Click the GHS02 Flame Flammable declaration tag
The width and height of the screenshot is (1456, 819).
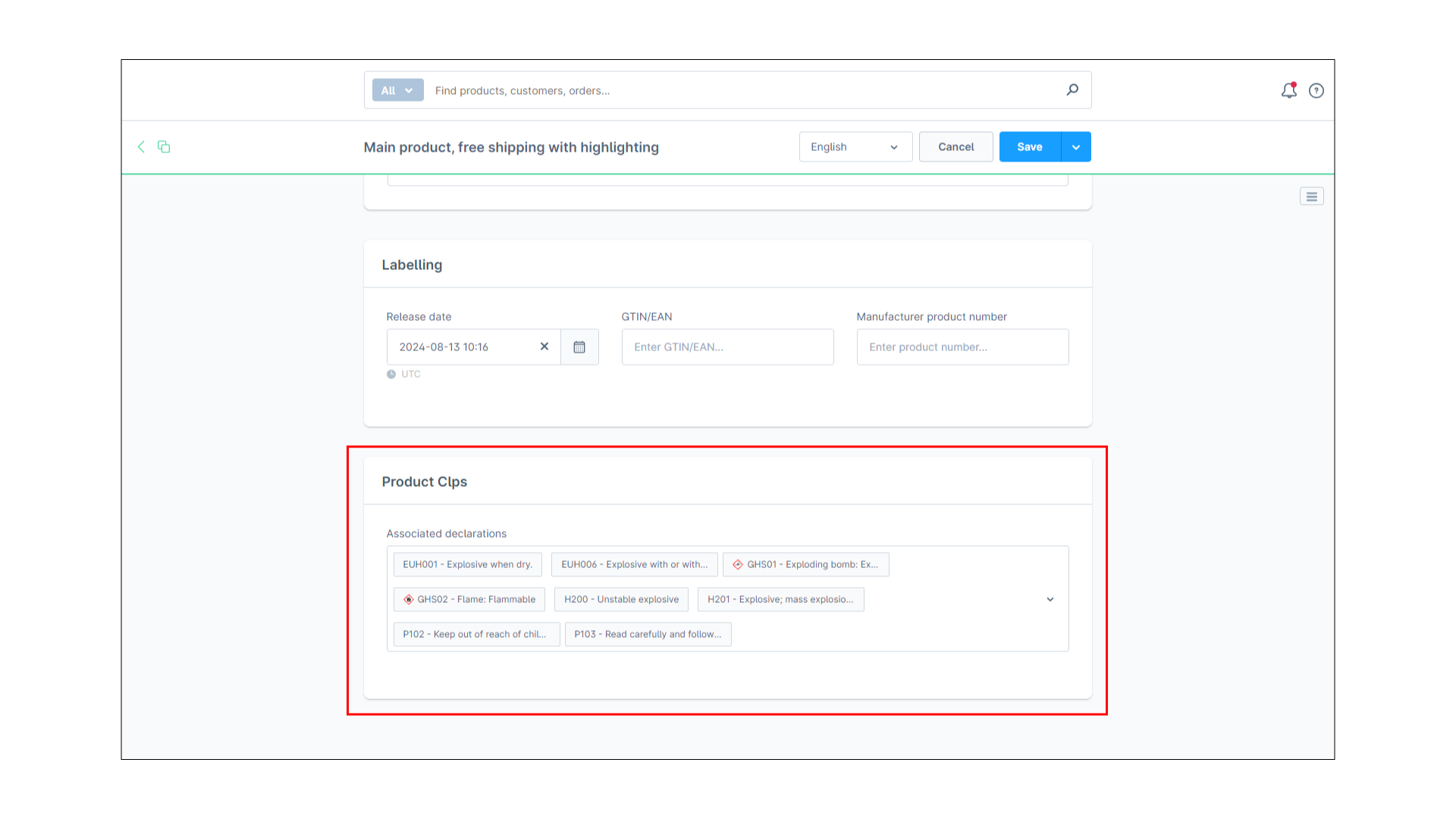coord(470,599)
